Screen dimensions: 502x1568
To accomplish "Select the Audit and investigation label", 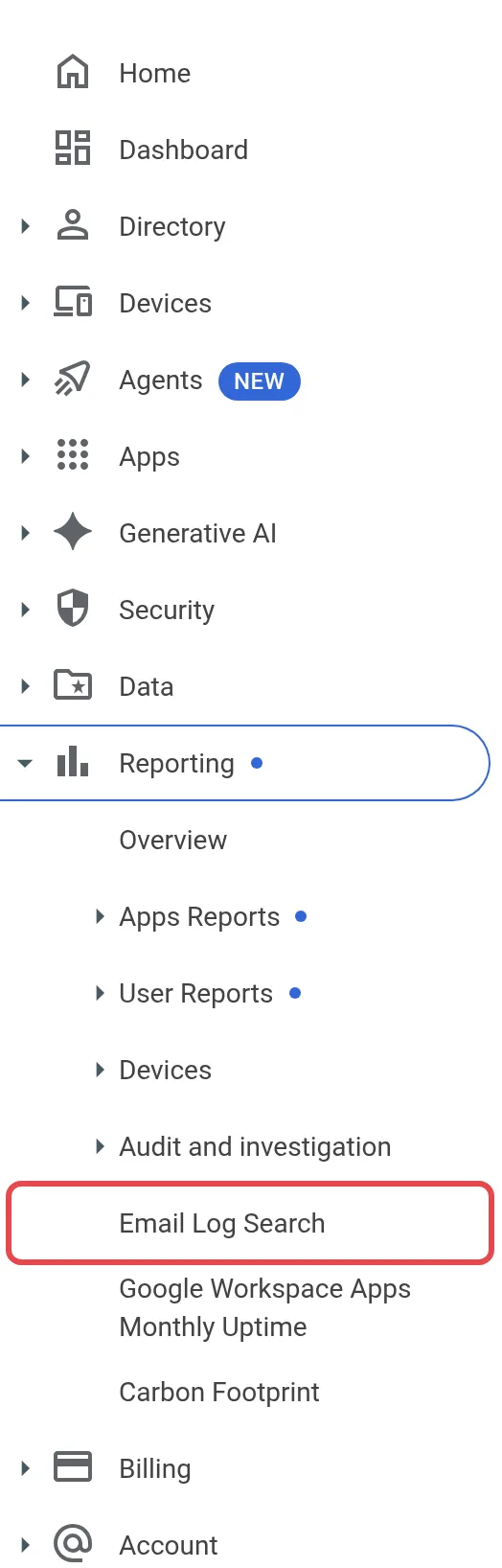I will click(x=256, y=1147).
